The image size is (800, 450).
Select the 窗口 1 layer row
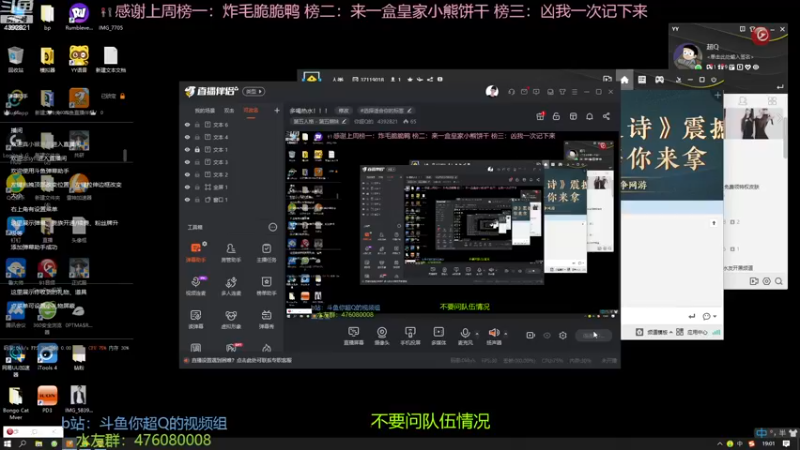(x=231, y=199)
